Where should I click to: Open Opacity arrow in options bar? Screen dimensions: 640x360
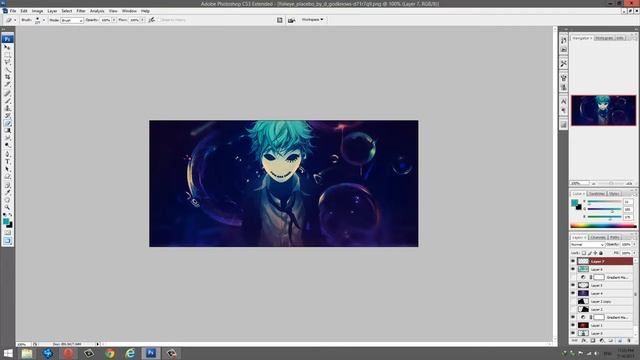pyautogui.click(x=114, y=20)
